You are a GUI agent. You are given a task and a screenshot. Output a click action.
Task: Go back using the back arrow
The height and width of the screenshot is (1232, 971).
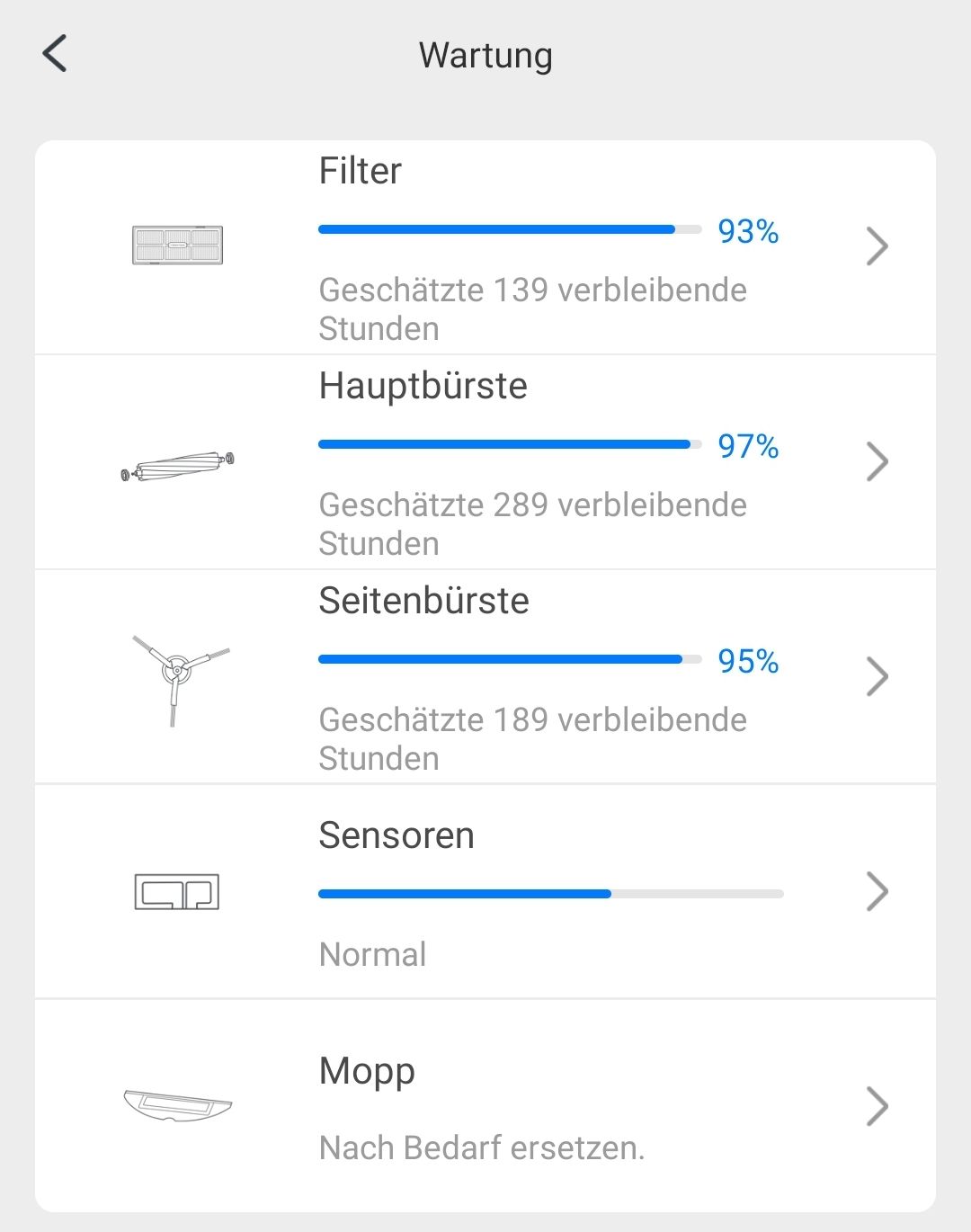[55, 54]
